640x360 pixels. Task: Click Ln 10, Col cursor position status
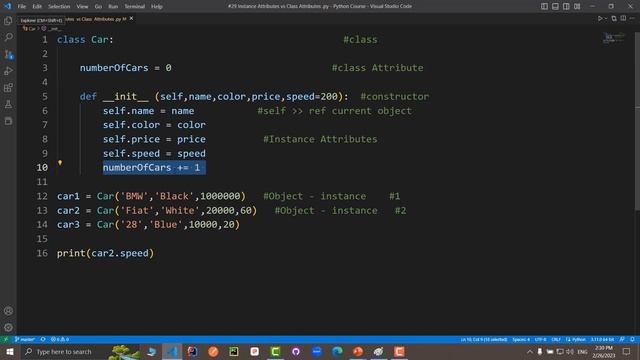[x=484, y=340]
